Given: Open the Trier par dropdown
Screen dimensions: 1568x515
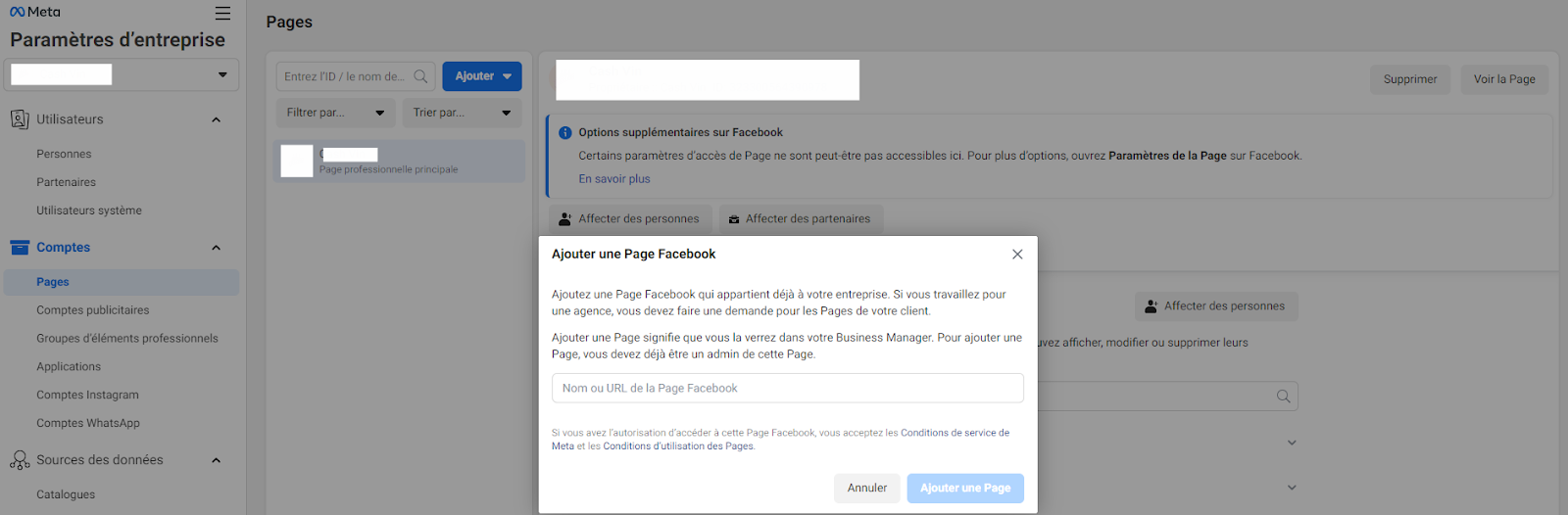Looking at the screenshot, I should pyautogui.click(x=462, y=113).
